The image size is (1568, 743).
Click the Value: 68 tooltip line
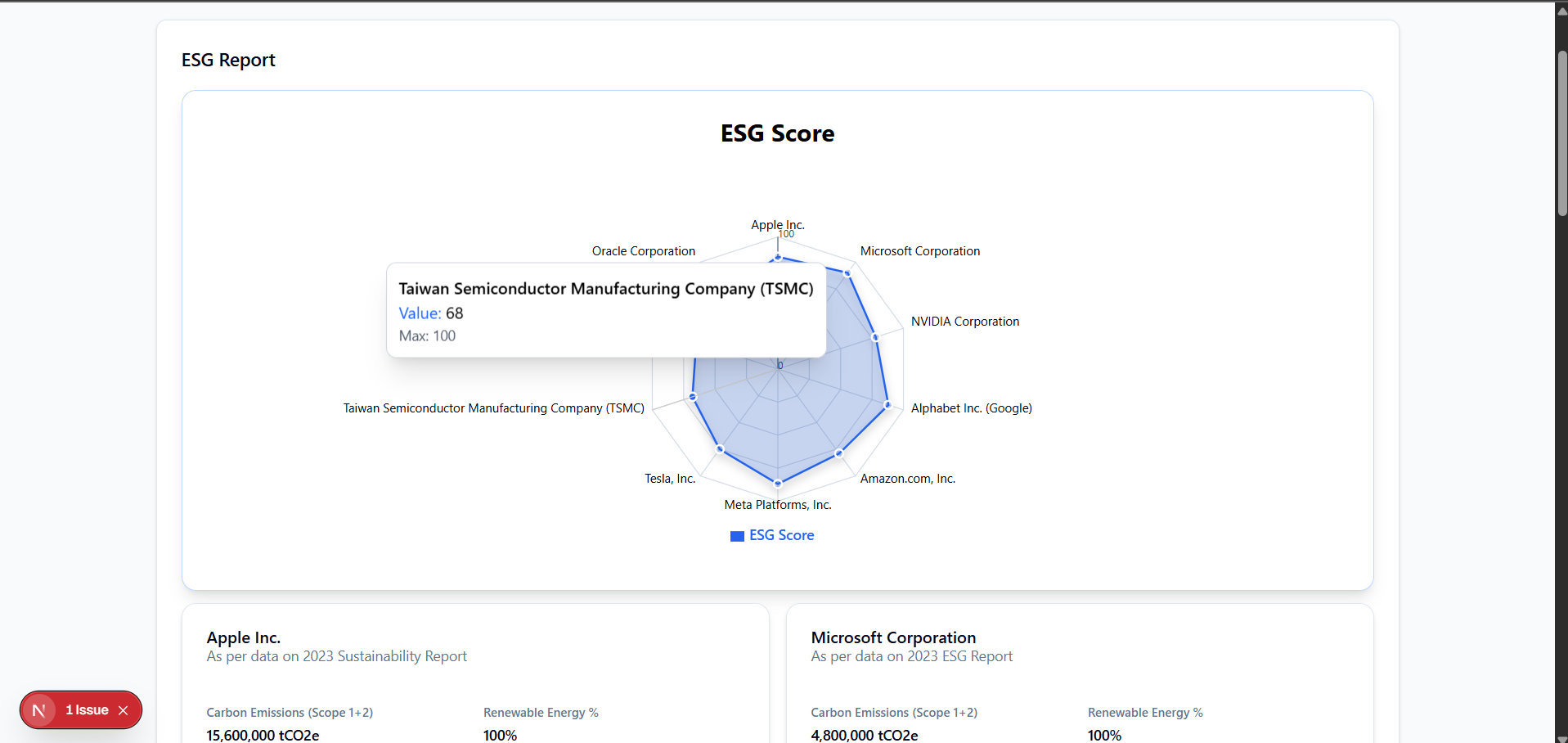coord(431,313)
